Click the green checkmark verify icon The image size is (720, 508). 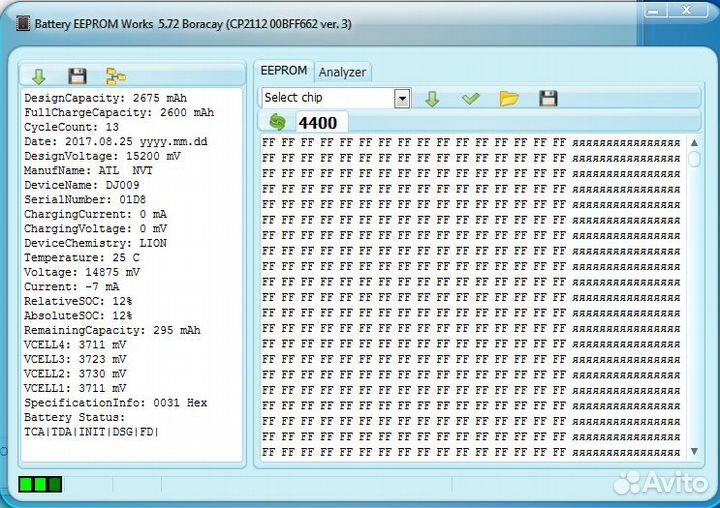471,98
